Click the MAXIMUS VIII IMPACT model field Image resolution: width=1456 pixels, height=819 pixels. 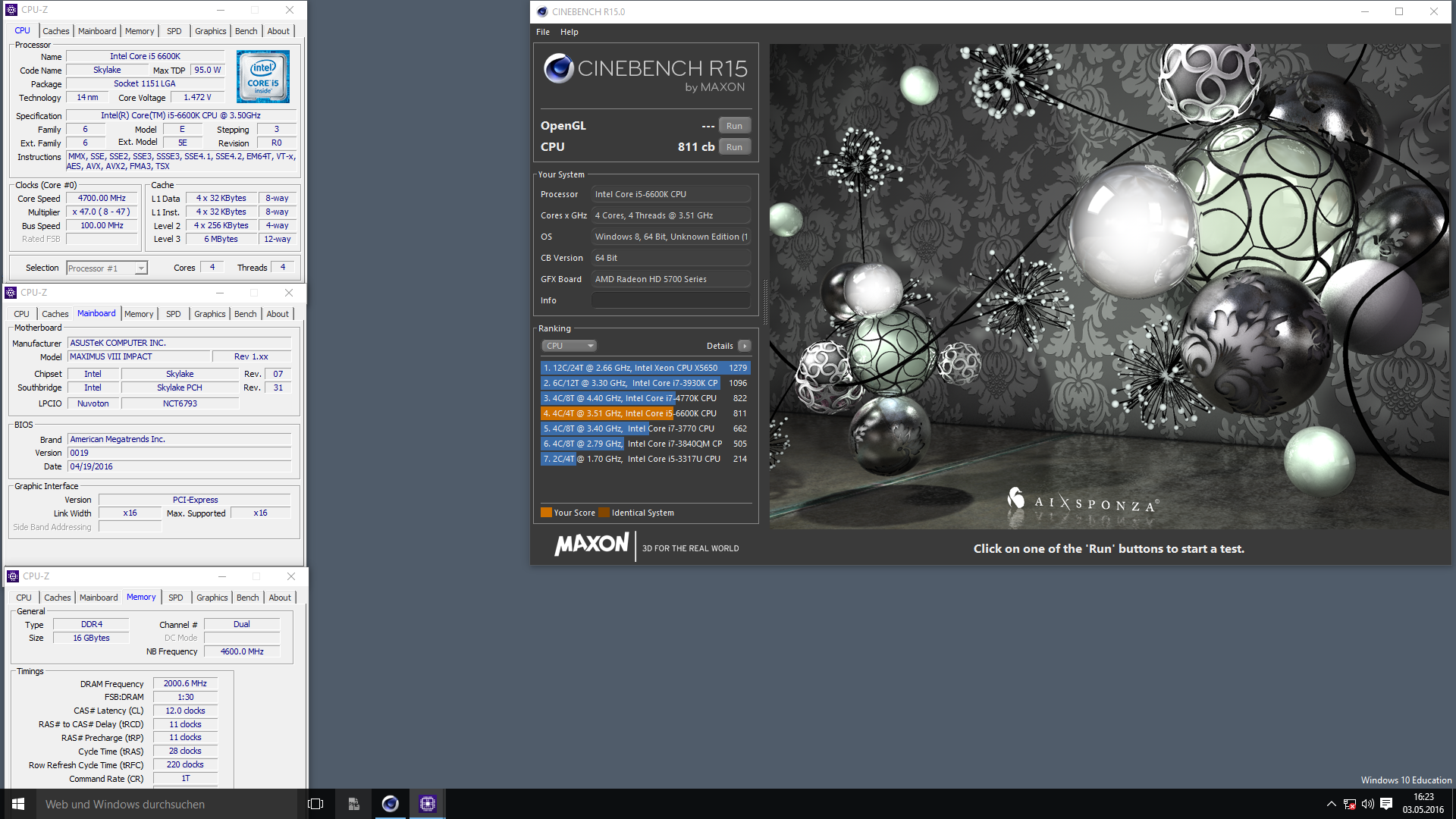coord(138,356)
